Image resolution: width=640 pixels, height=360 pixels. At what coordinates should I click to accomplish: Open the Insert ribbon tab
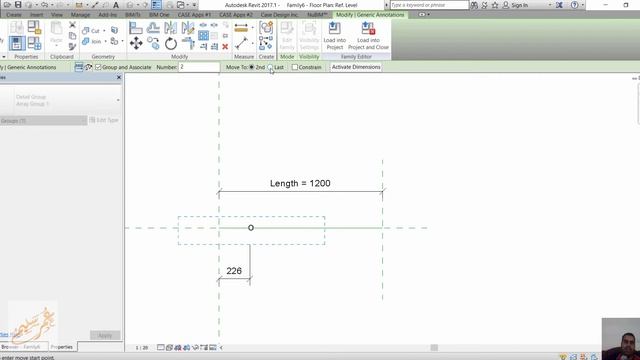pos(36,14)
